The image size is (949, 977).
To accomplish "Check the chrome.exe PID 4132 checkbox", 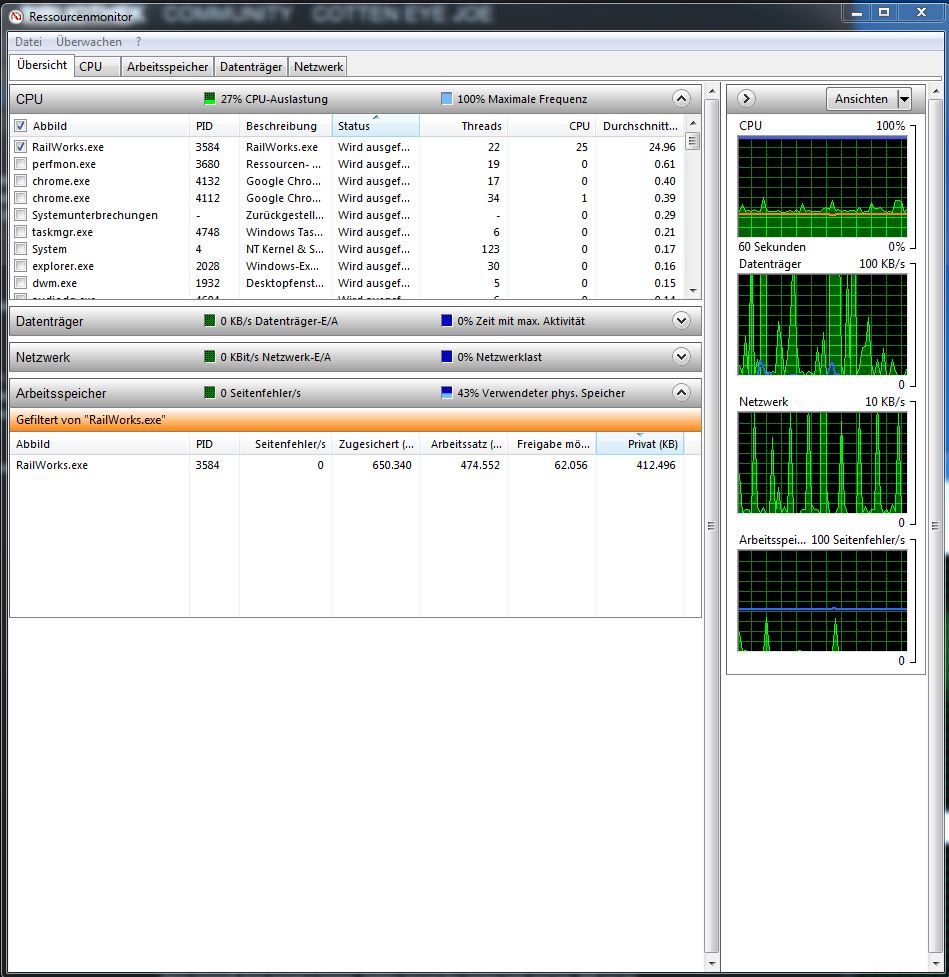I will click(21, 181).
